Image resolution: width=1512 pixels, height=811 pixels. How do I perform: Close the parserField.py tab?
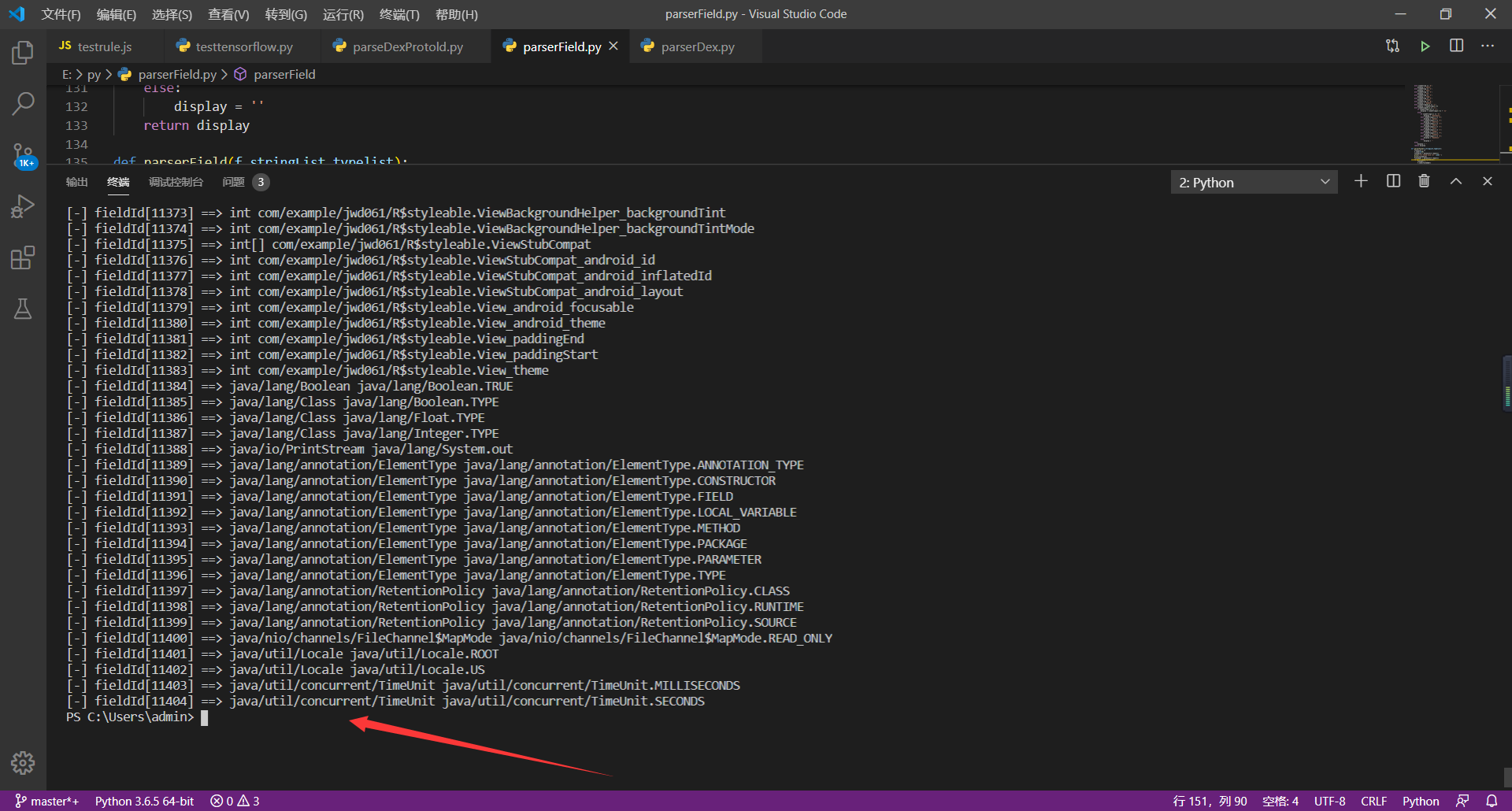(x=613, y=46)
